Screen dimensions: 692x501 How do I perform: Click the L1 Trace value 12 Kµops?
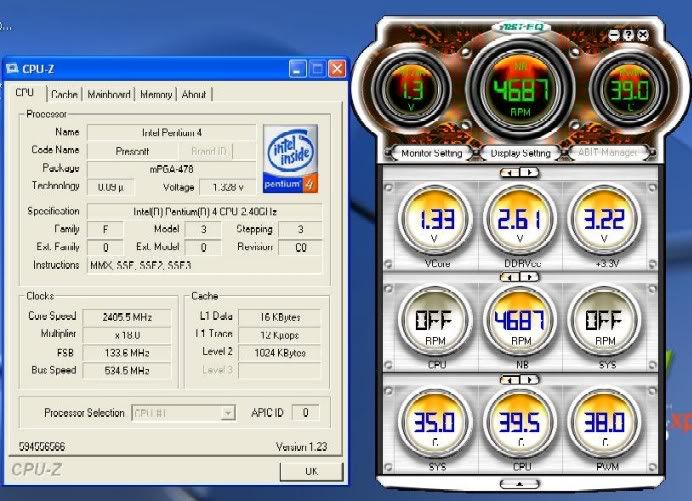pos(280,335)
